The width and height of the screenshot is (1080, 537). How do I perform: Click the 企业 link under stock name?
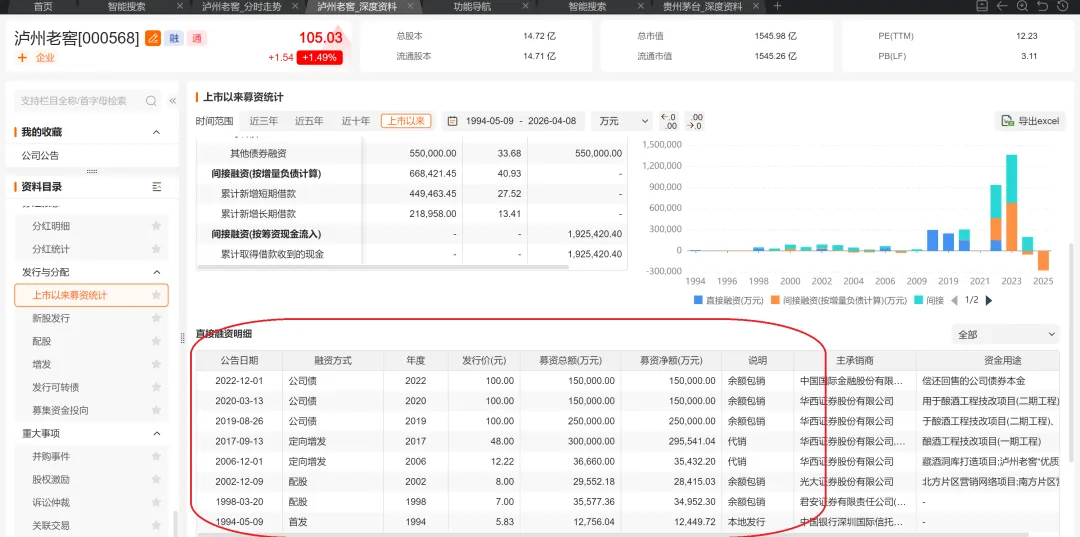45,58
